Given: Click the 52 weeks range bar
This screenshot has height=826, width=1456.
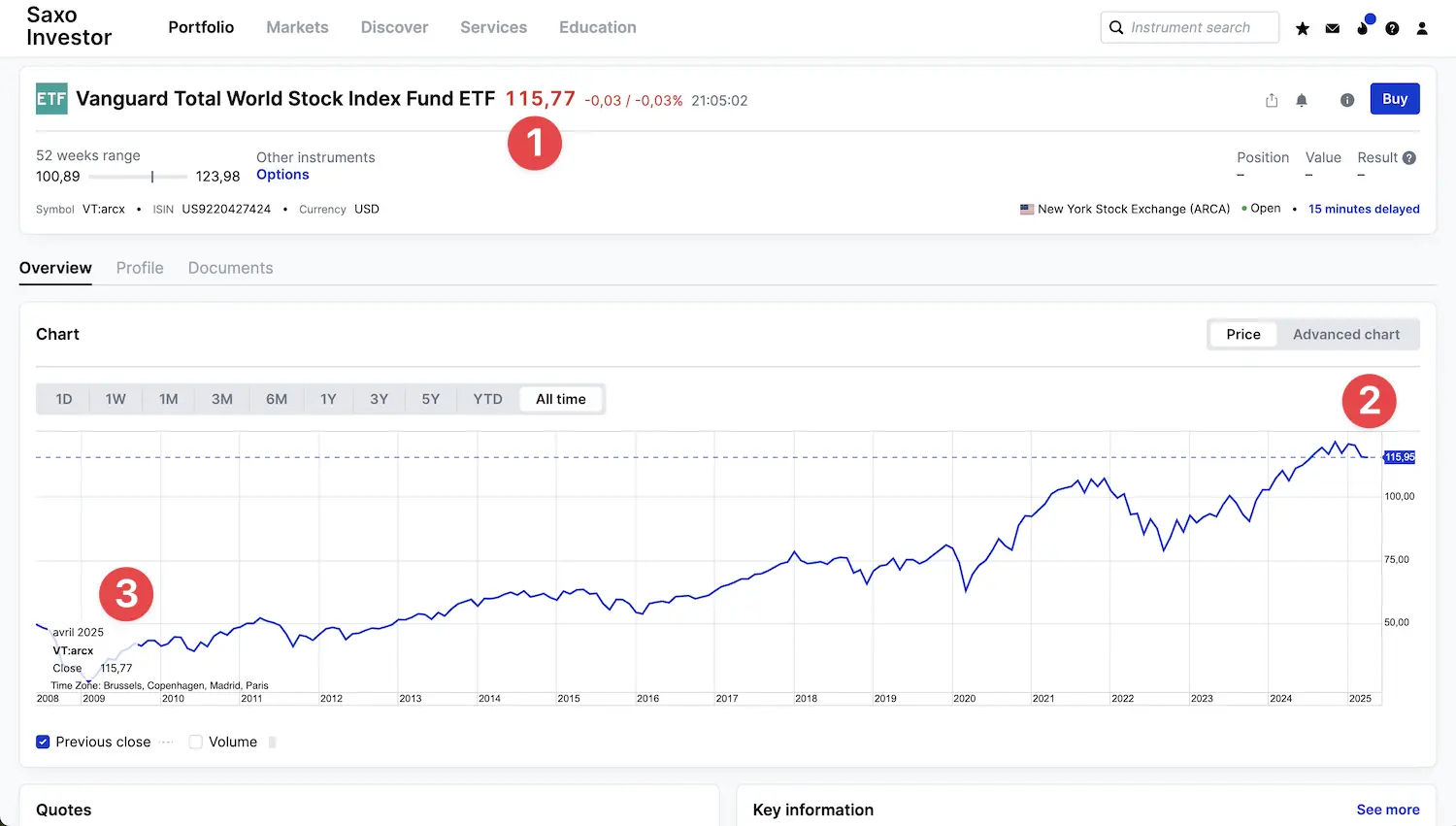Looking at the screenshot, I should point(138,177).
